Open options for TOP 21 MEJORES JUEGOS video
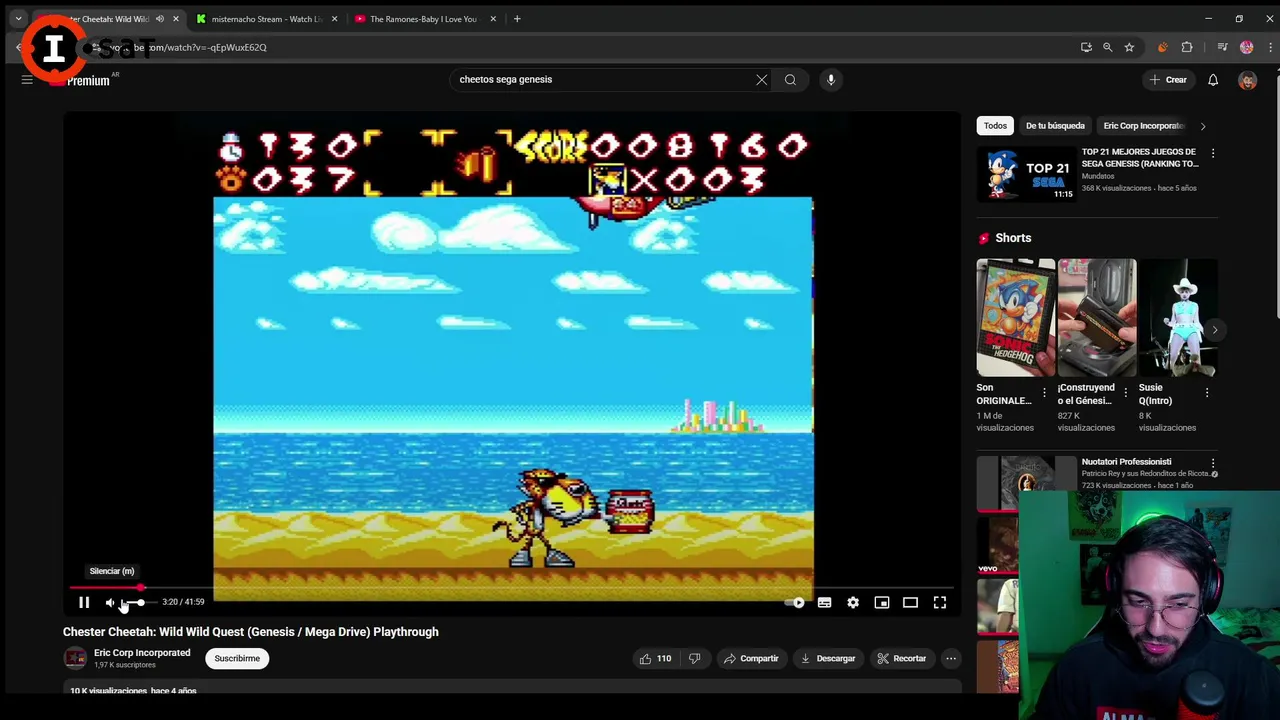Viewport: 1280px width, 720px height. click(1213, 153)
